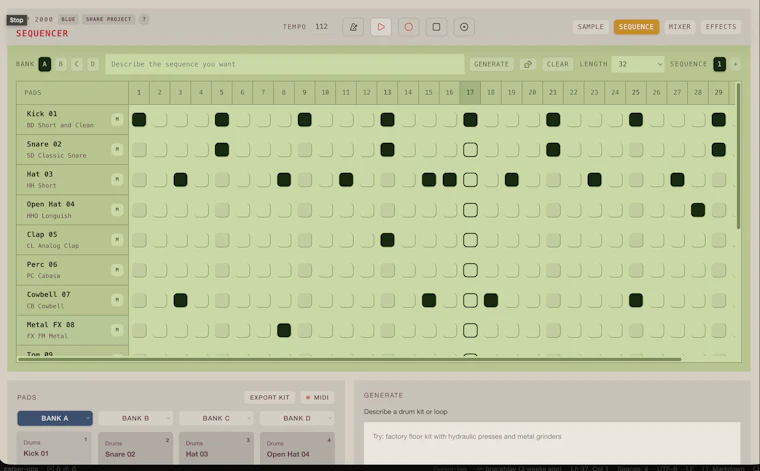
Task: Click the GENERATE button in sequencer
Action: tap(491, 64)
